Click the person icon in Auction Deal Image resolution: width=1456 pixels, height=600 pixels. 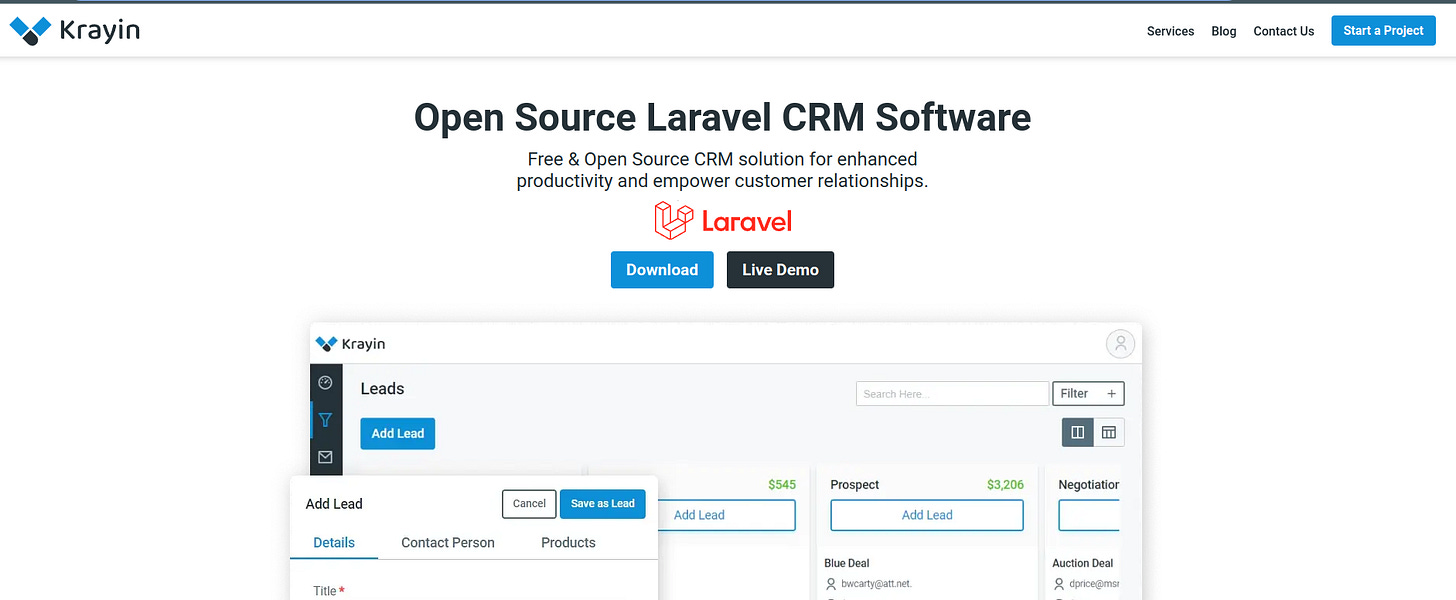(1059, 584)
